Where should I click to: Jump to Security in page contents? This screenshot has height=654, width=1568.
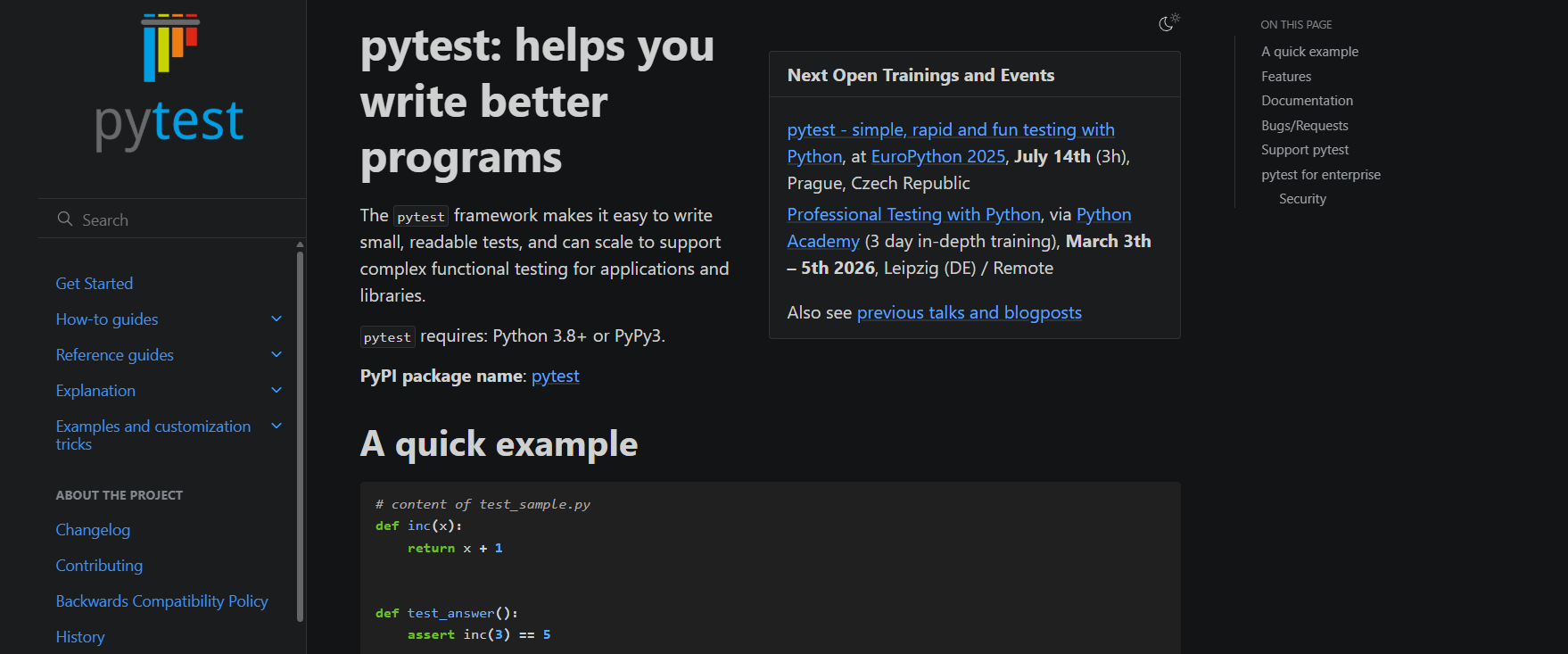1303,199
